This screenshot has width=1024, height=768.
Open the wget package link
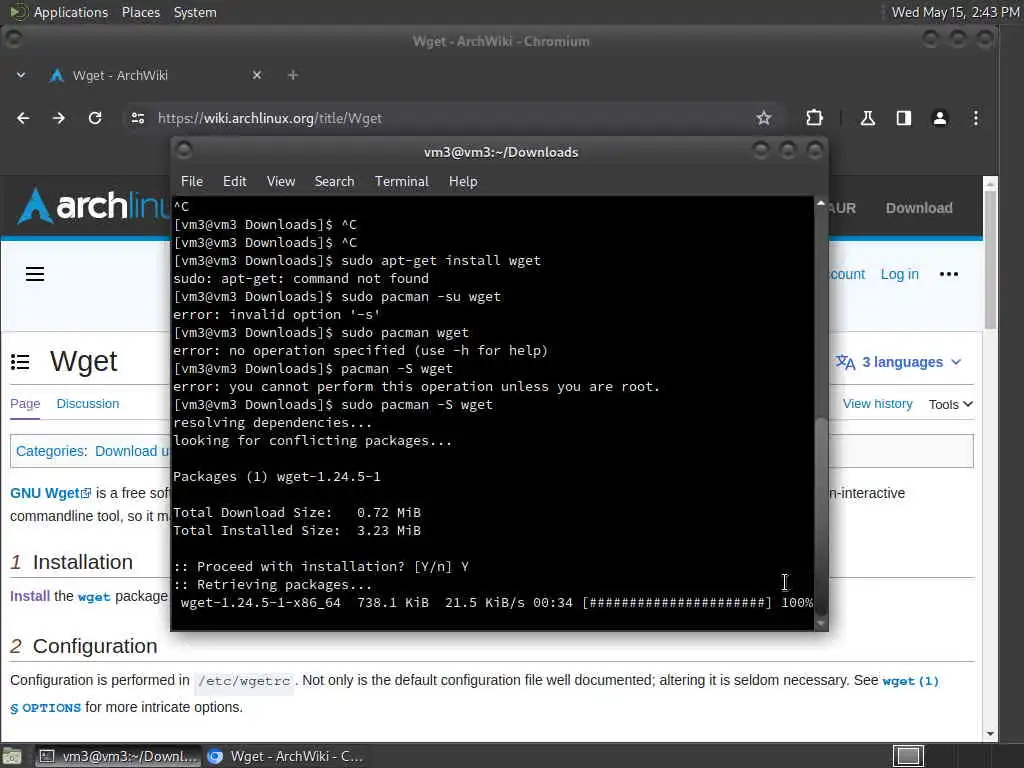pyautogui.click(x=93, y=597)
